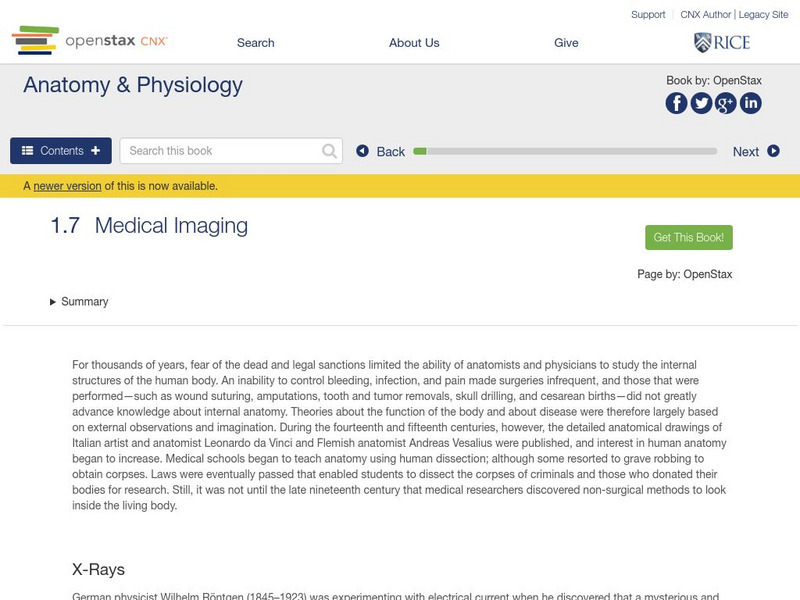The image size is (800, 600).
Task: Click the search magnifier icon
Action: [x=330, y=151]
